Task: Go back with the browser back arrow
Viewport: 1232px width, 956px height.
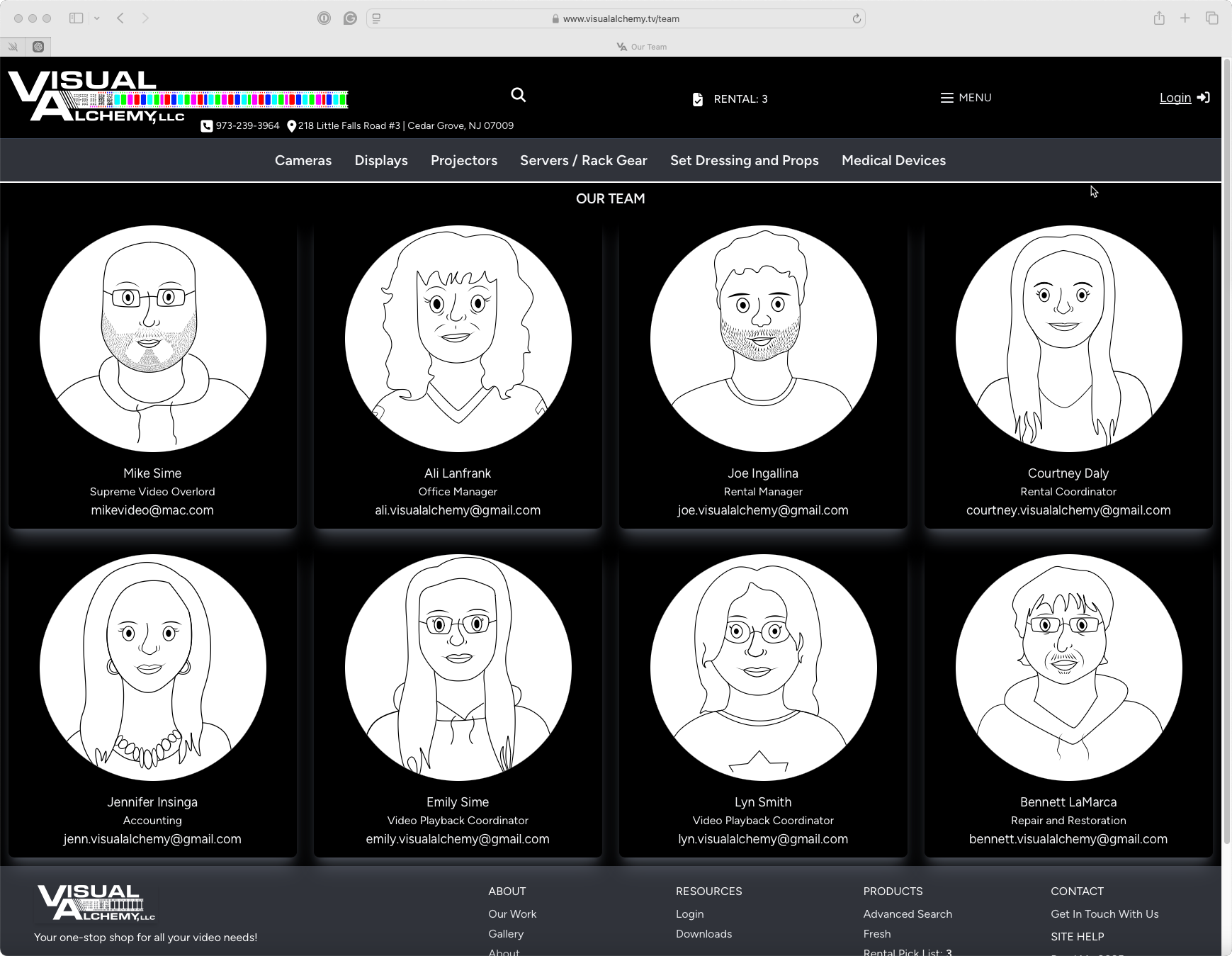Action: (120, 18)
